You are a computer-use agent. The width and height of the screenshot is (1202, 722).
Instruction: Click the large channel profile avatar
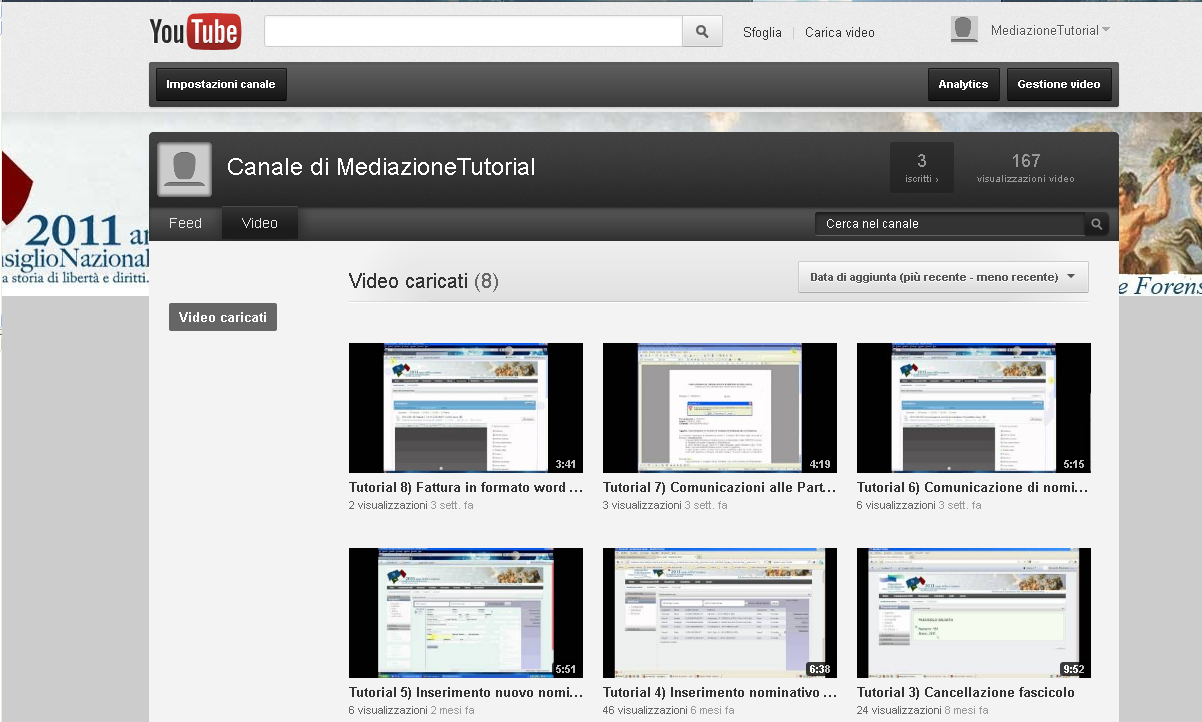tap(185, 169)
